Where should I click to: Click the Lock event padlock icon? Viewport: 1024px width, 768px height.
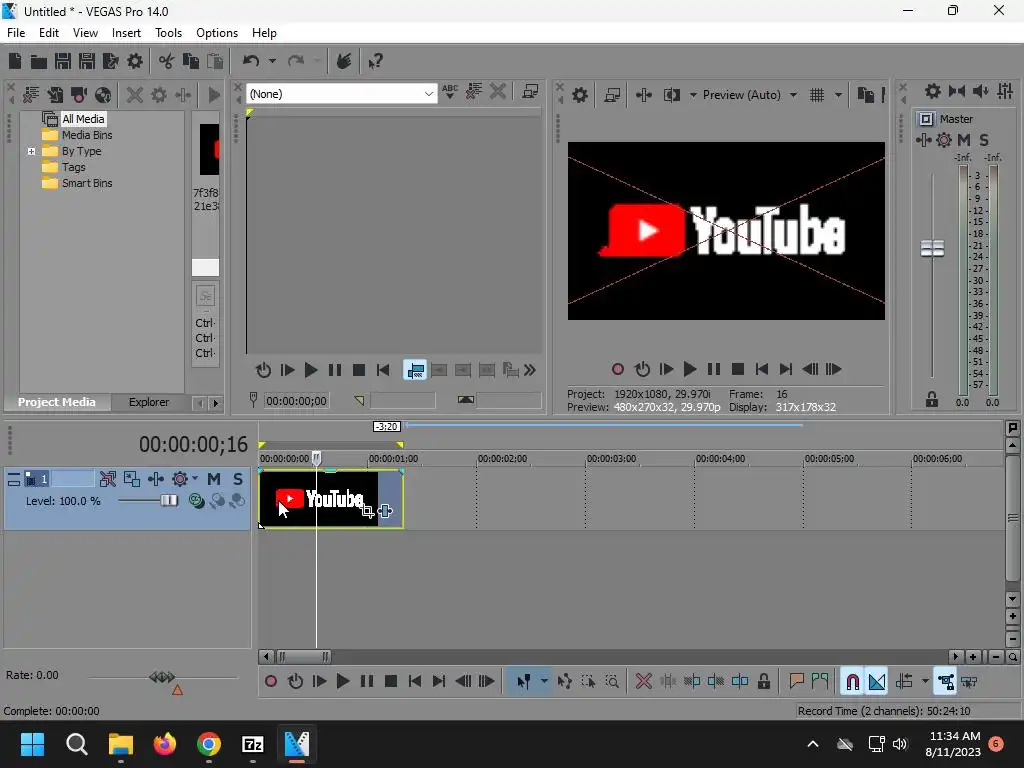pos(763,682)
